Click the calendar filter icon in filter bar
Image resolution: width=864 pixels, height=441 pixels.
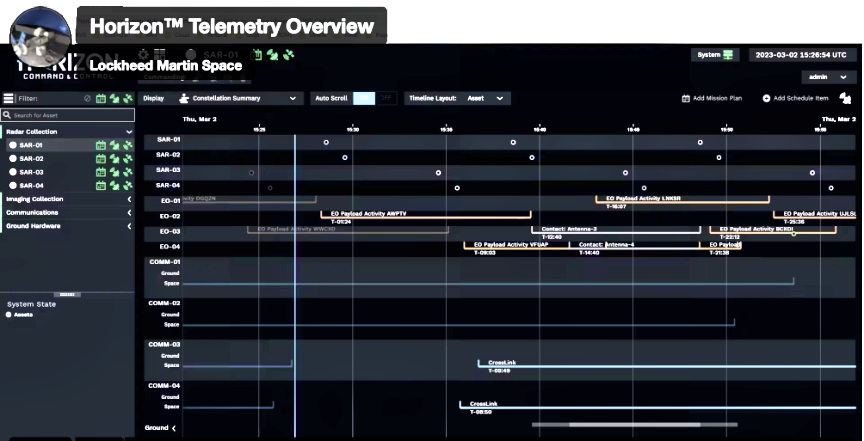[101, 99]
